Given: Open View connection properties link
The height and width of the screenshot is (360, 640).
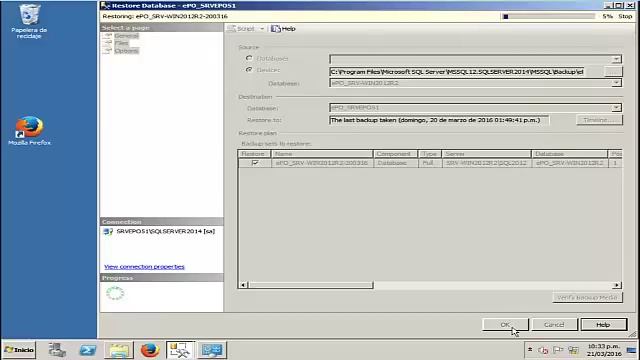Looking at the screenshot, I should (x=144, y=267).
